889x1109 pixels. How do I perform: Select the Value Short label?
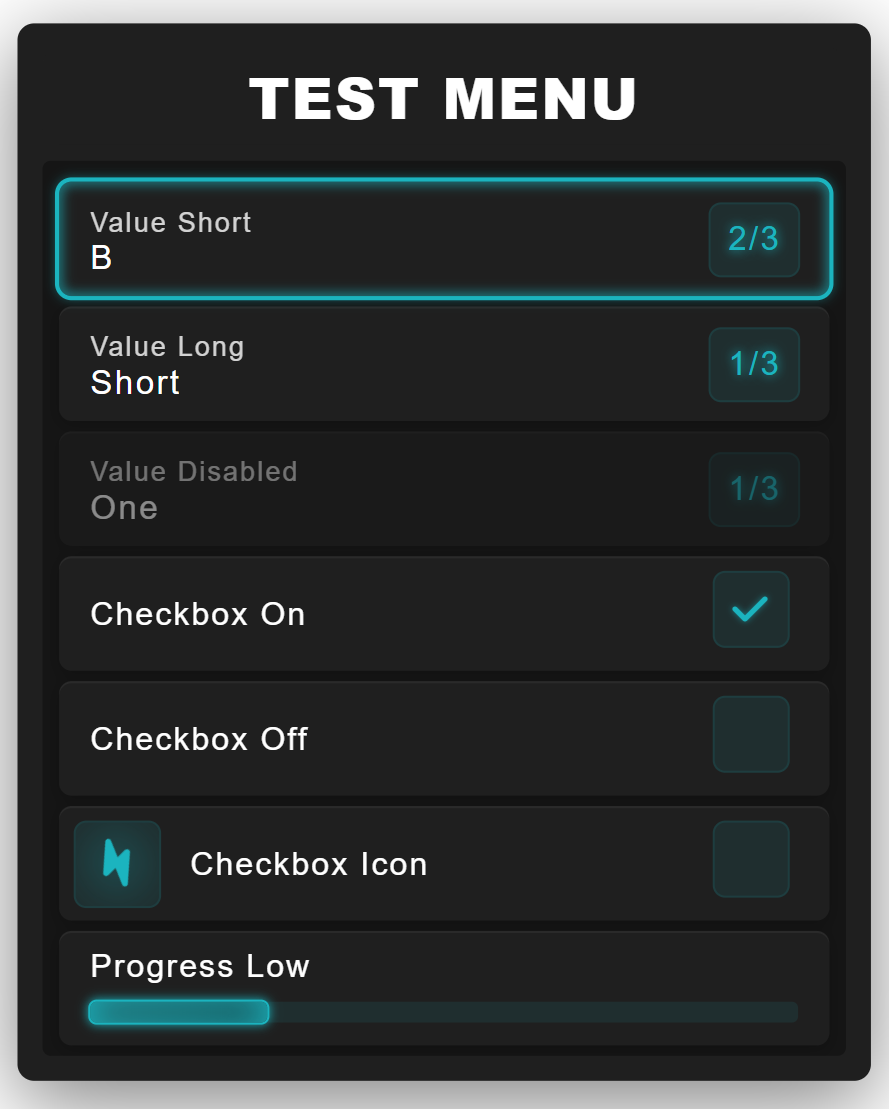click(x=171, y=222)
